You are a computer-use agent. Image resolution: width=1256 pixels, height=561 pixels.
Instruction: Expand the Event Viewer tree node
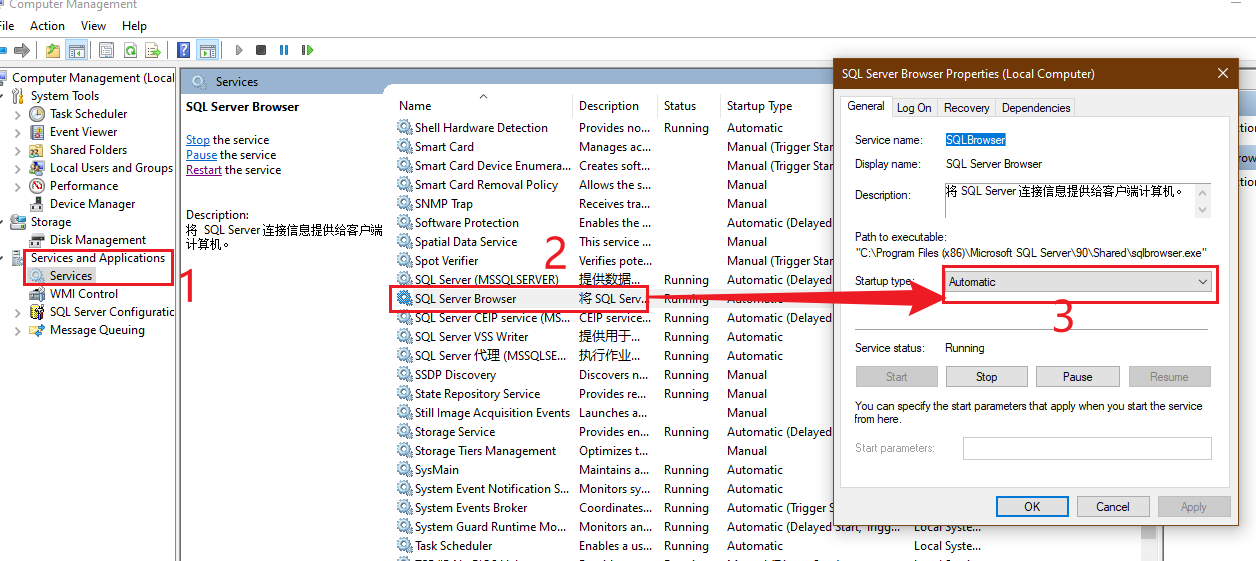tap(18, 132)
